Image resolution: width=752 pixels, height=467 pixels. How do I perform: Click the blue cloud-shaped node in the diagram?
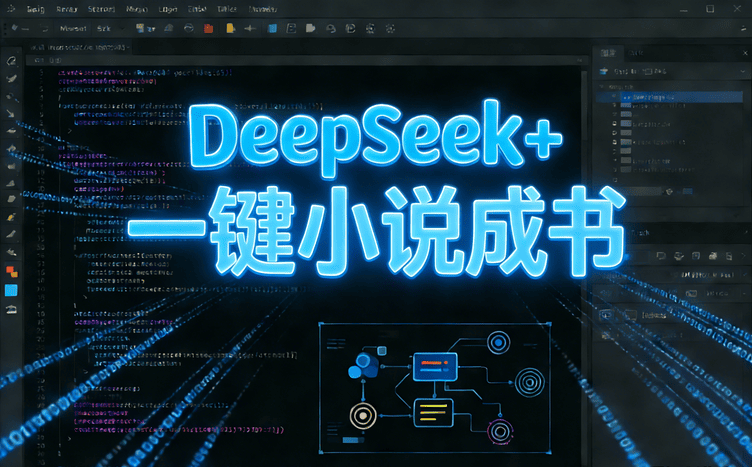click(363, 365)
